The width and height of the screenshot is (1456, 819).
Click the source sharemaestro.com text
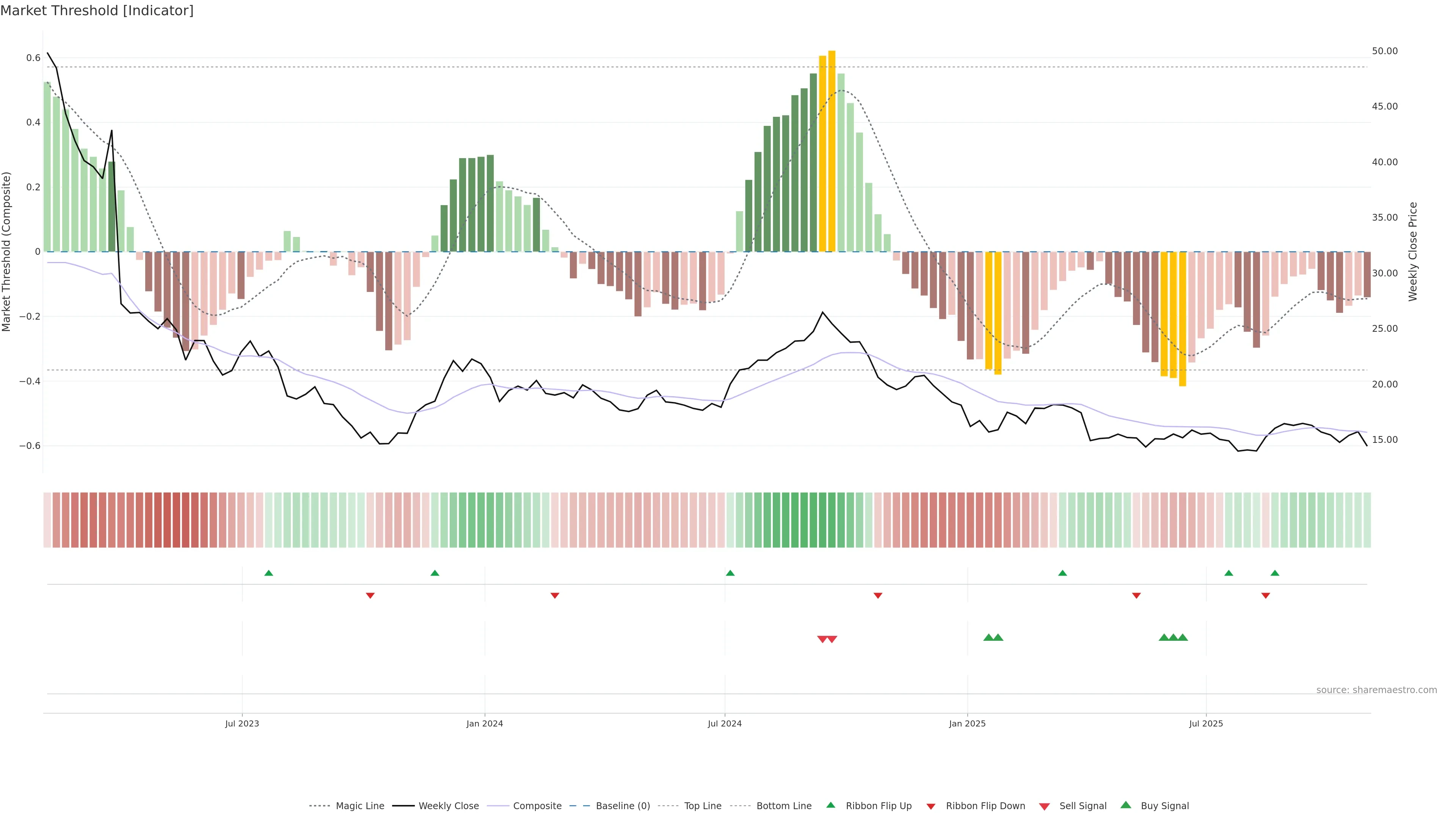tap(1376, 690)
